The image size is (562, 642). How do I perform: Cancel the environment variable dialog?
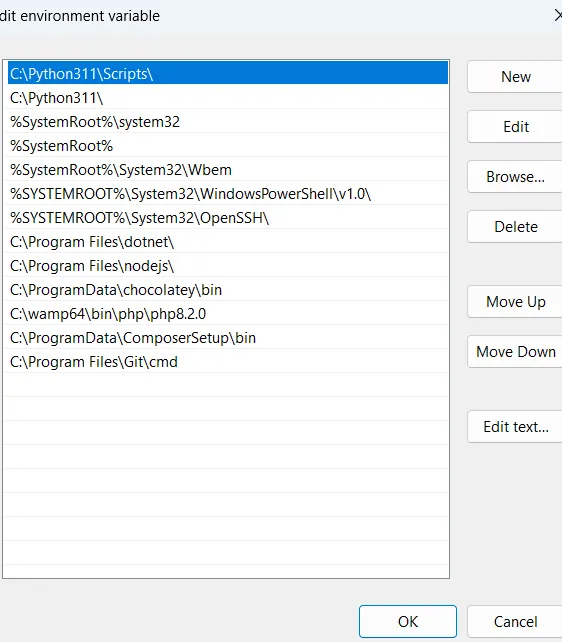click(x=515, y=622)
